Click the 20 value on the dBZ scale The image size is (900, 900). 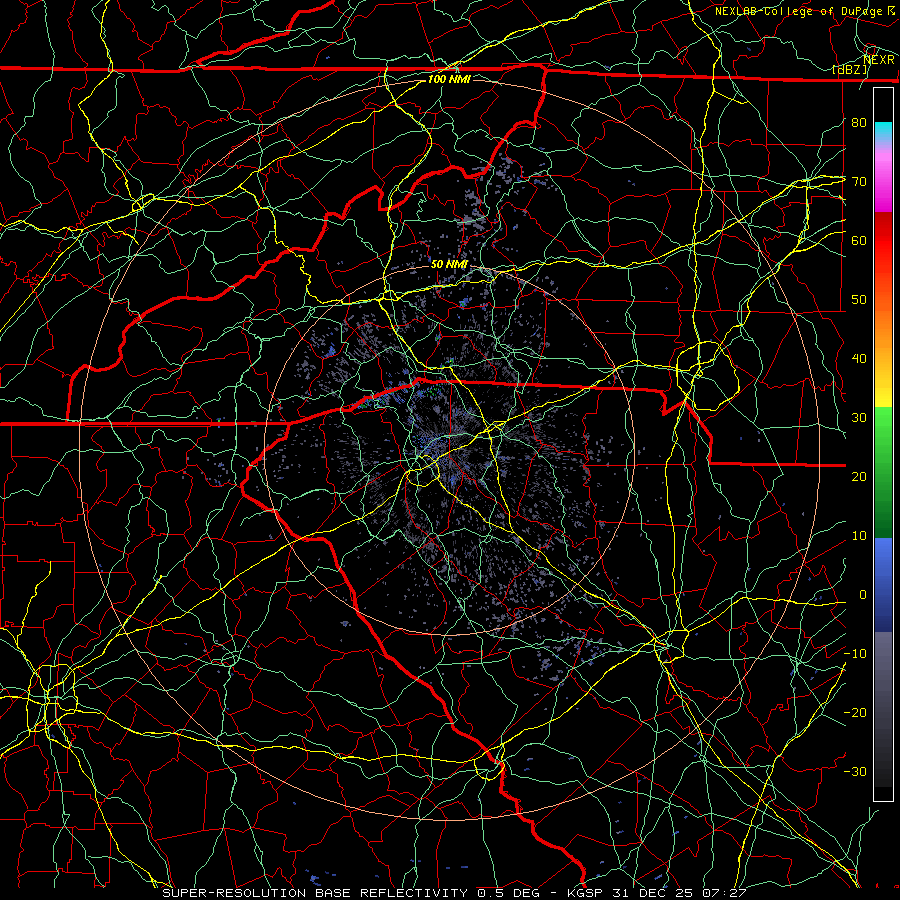(859, 477)
